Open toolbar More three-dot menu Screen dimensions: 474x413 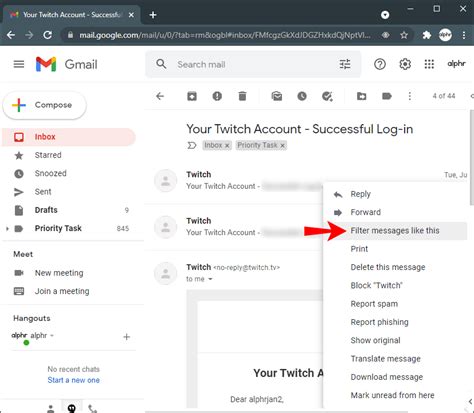tap(410, 96)
